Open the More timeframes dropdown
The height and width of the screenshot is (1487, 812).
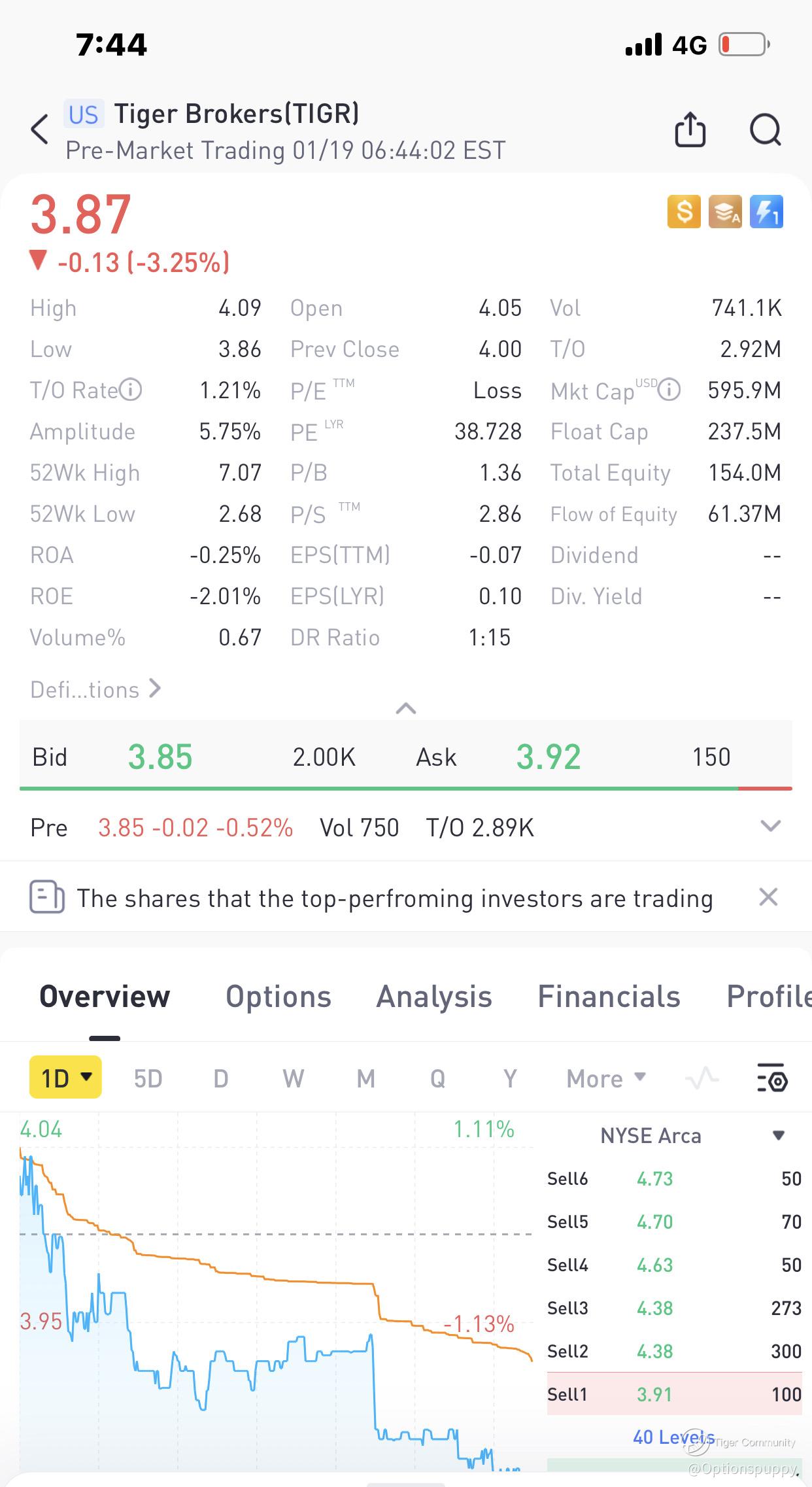[x=606, y=1078]
